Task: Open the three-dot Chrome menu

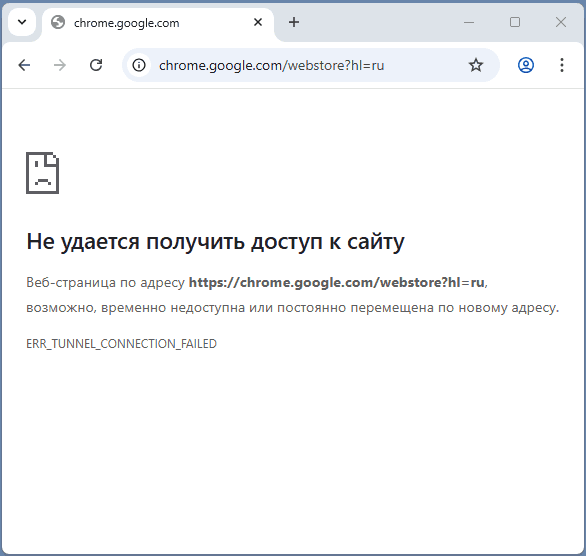Action: pos(561,65)
